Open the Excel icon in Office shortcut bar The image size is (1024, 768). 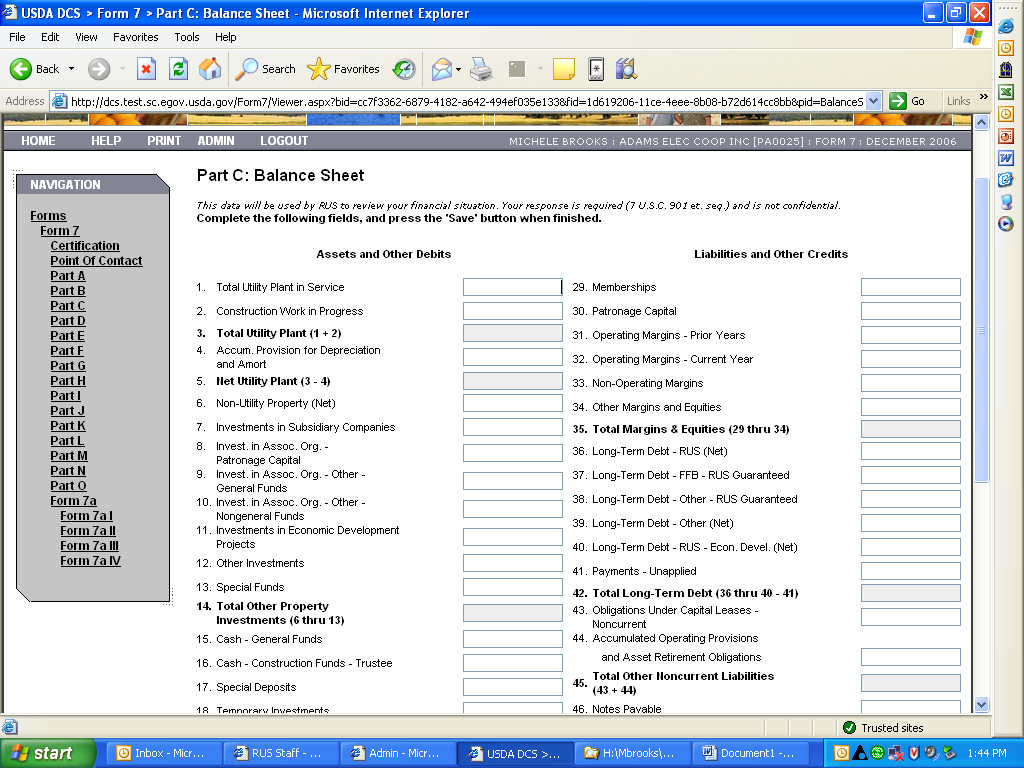click(x=1006, y=92)
